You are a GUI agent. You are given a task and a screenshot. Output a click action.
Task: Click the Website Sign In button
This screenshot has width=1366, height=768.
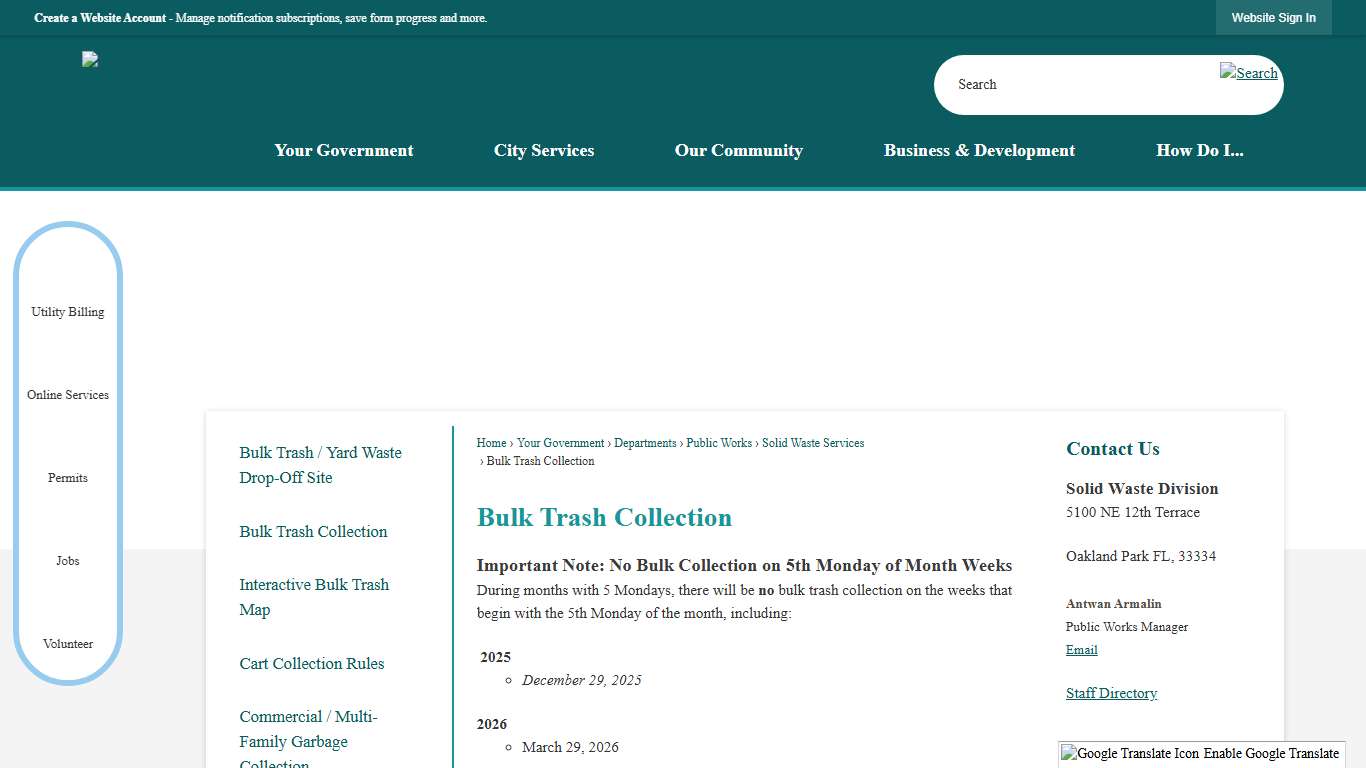[1273, 17]
